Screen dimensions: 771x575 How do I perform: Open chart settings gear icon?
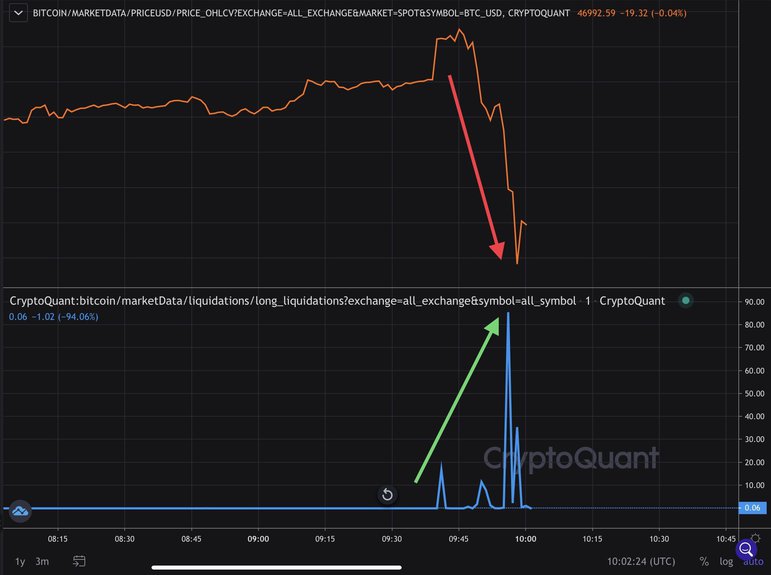click(x=756, y=538)
